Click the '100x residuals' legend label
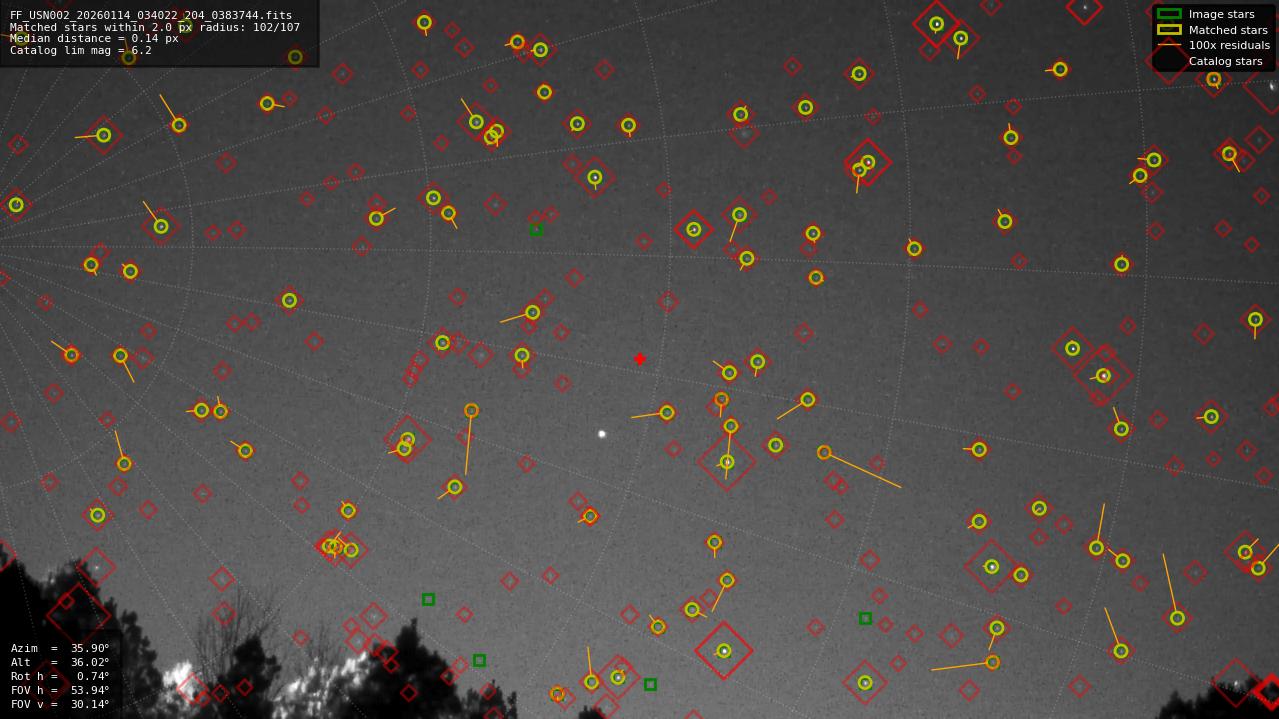The image size is (1279, 719). (1229, 45)
